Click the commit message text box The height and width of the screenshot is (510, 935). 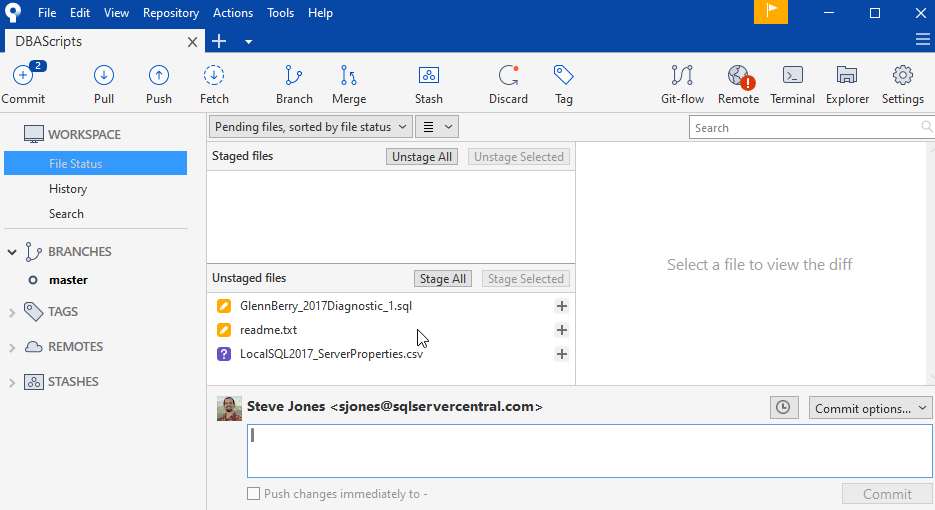[x=589, y=451]
